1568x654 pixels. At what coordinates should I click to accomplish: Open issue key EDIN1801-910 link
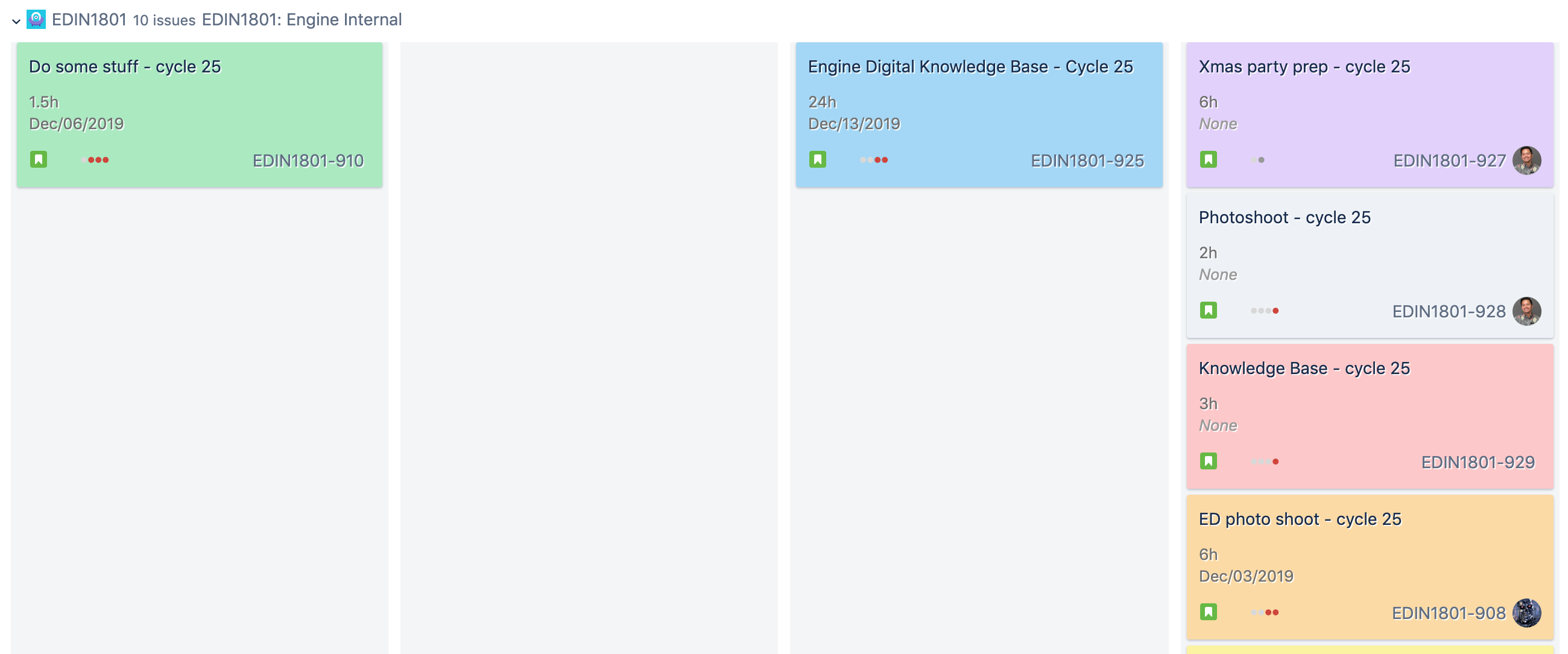pos(308,160)
